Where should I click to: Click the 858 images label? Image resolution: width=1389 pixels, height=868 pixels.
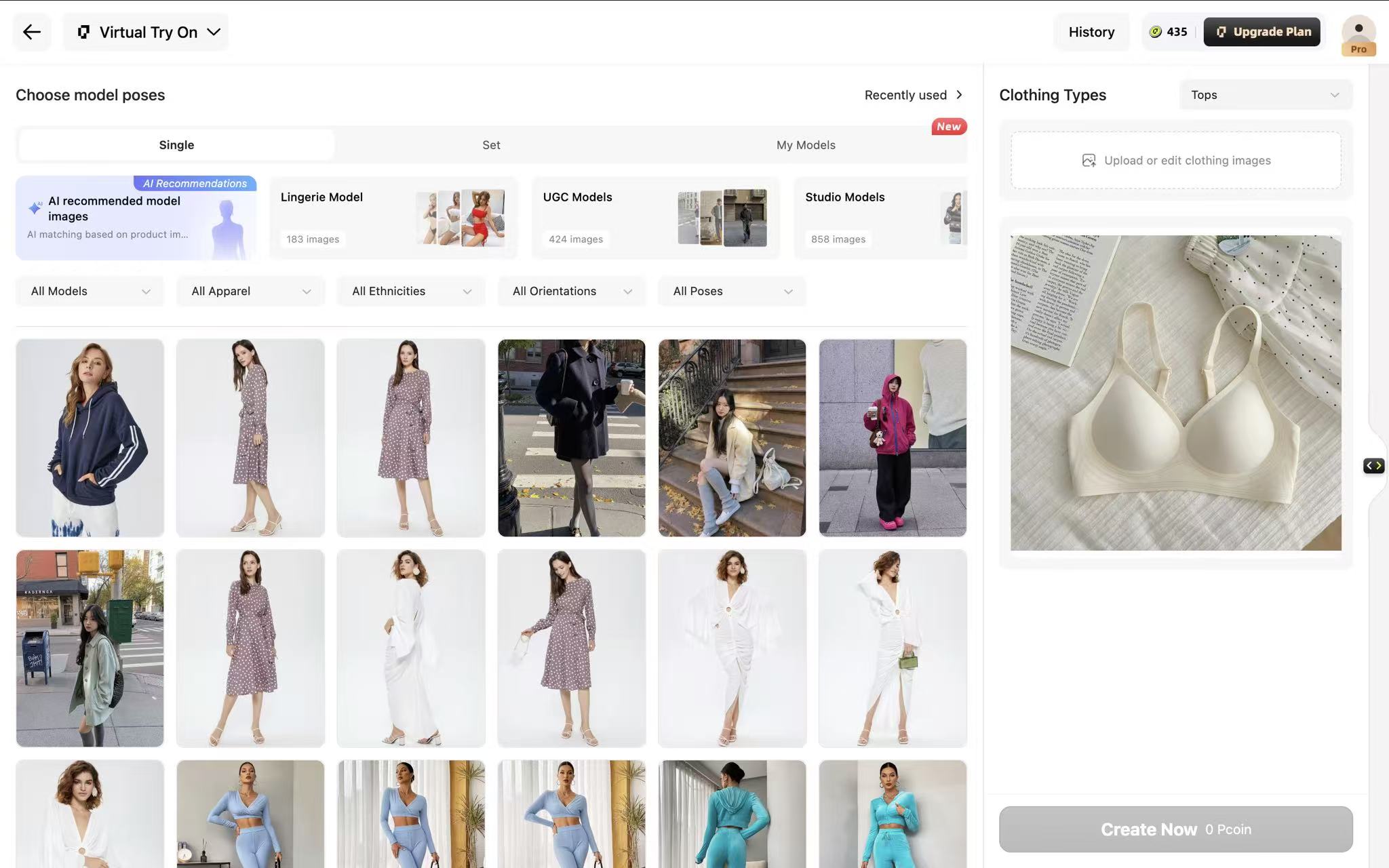(x=838, y=239)
